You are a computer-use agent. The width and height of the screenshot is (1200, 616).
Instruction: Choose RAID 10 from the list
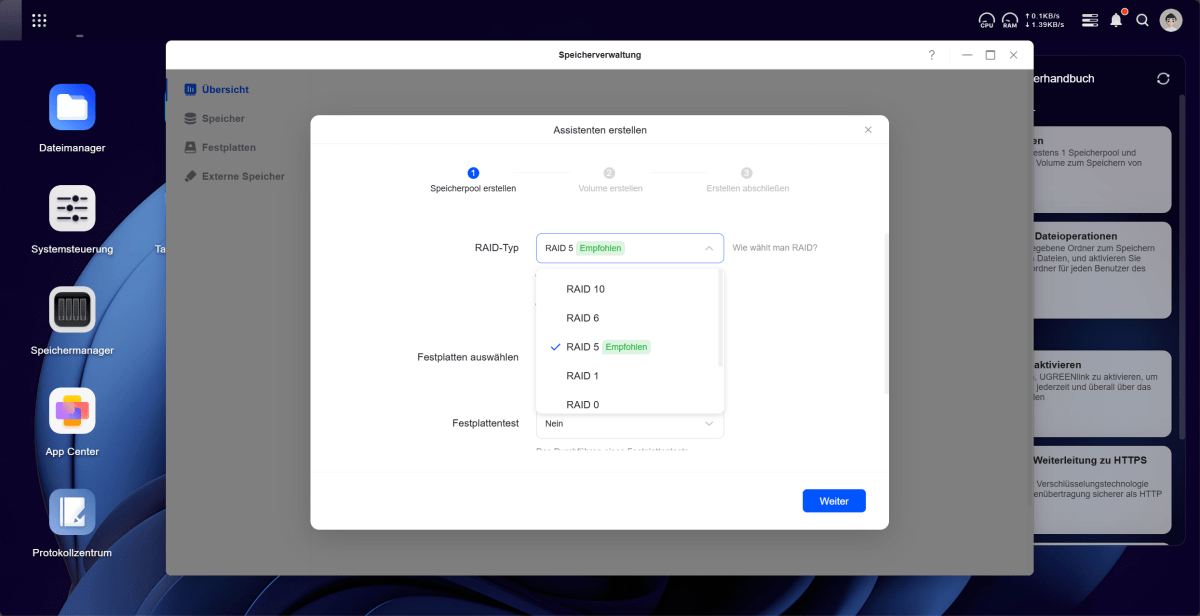tap(630, 289)
